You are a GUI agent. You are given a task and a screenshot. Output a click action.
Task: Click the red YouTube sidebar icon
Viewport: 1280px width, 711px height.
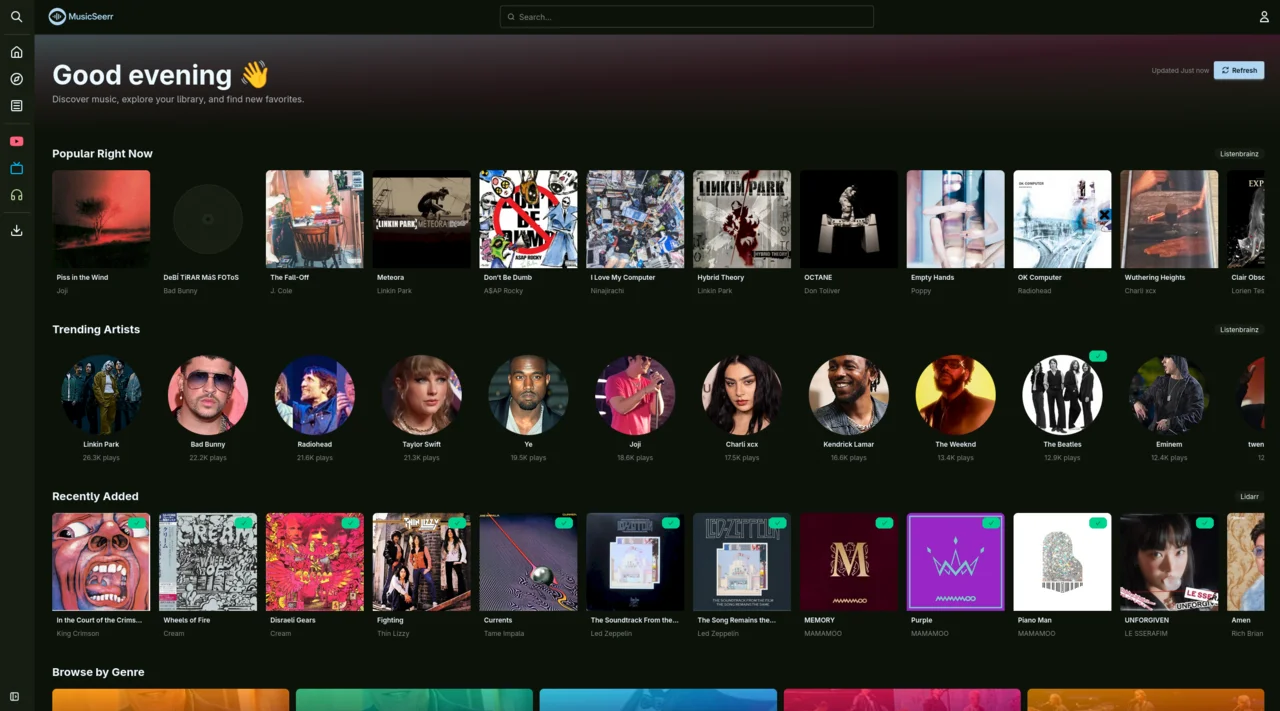tap(16, 141)
